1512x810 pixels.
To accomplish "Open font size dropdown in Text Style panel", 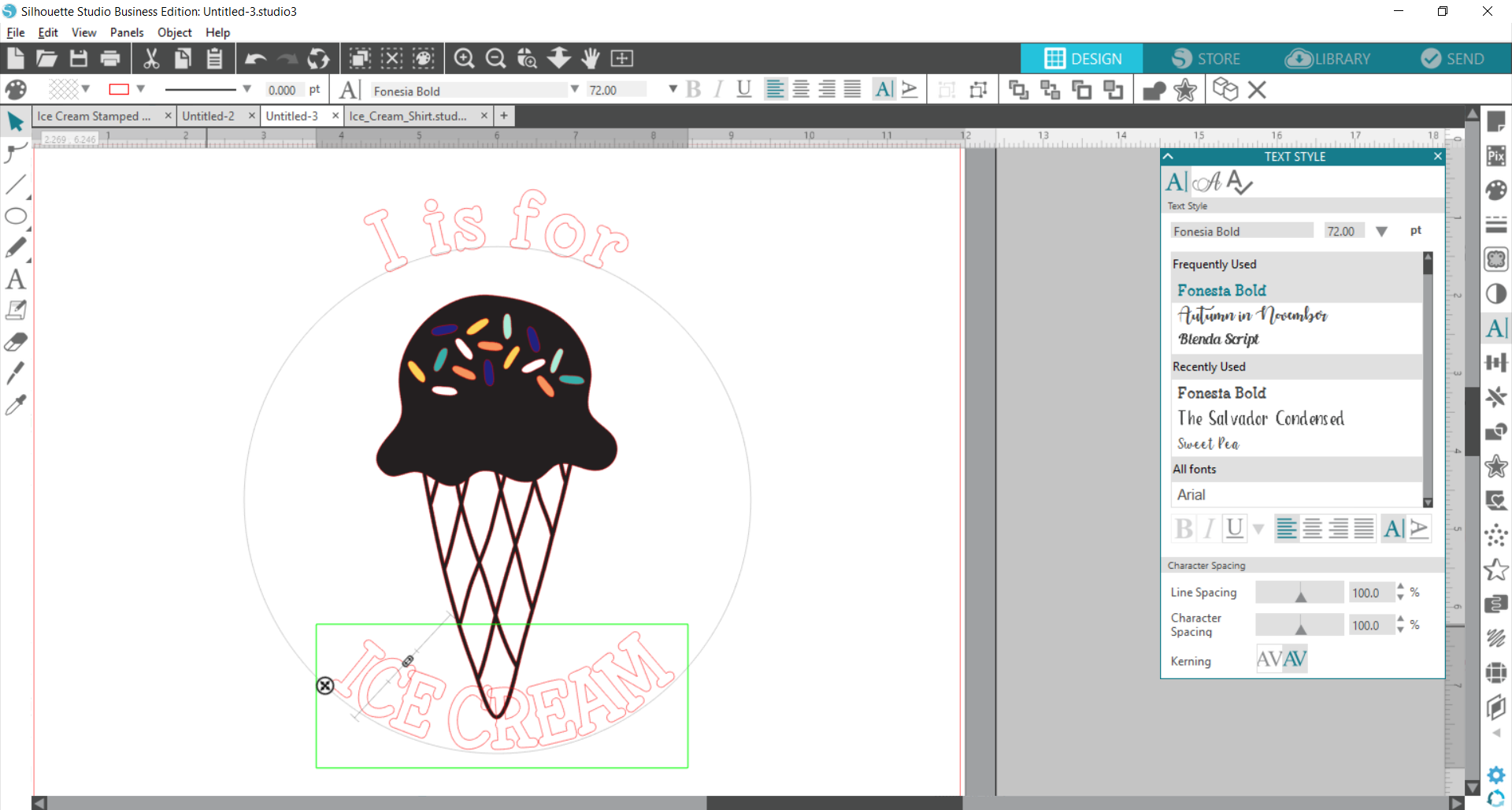I will [1381, 232].
